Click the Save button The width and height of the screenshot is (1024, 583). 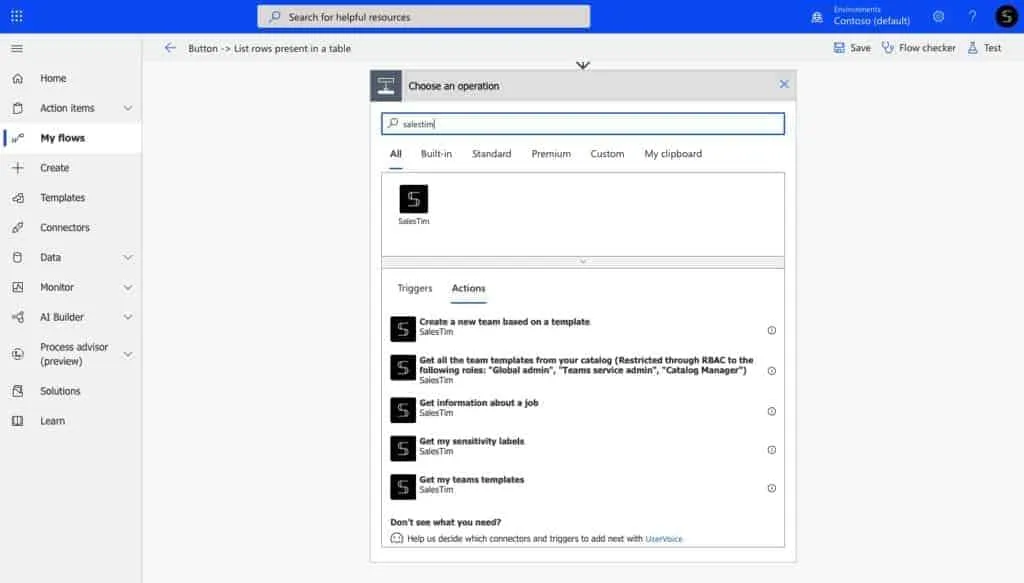[852, 48]
